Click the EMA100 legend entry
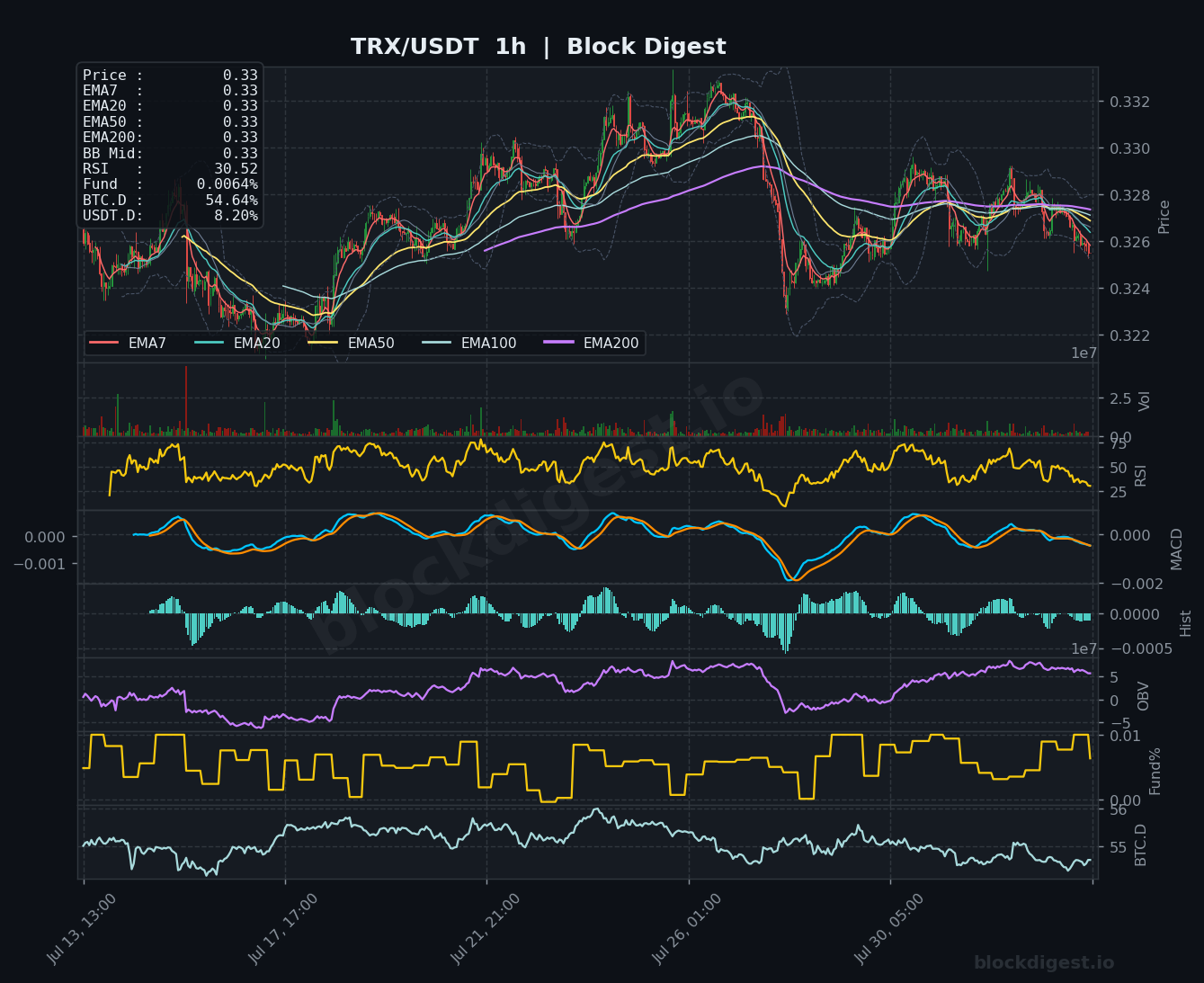This screenshot has height=983, width=1204. [469, 344]
